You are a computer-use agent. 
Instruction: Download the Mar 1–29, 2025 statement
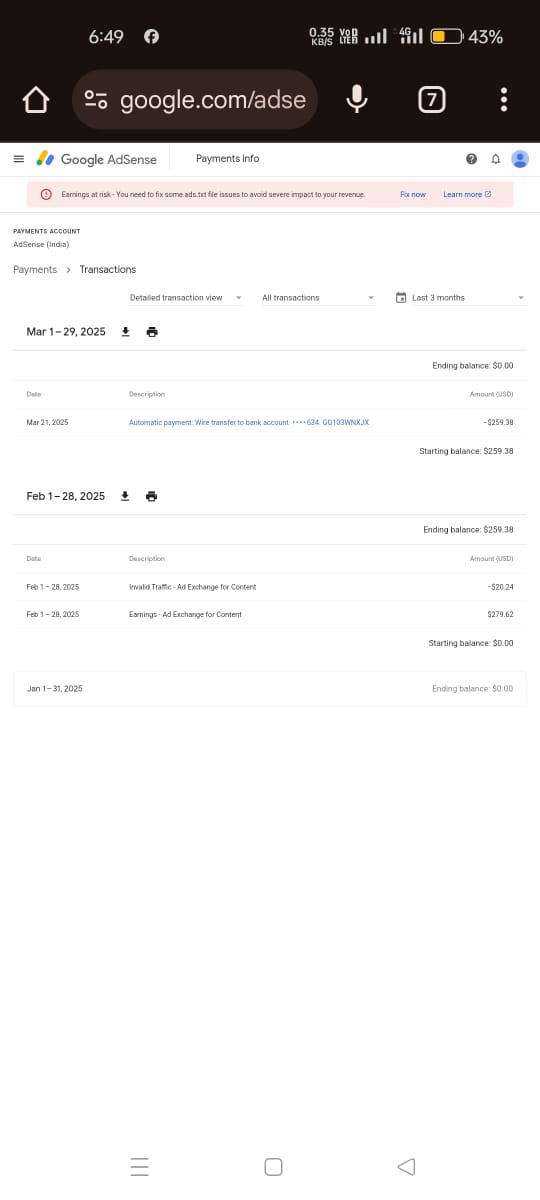pos(125,332)
